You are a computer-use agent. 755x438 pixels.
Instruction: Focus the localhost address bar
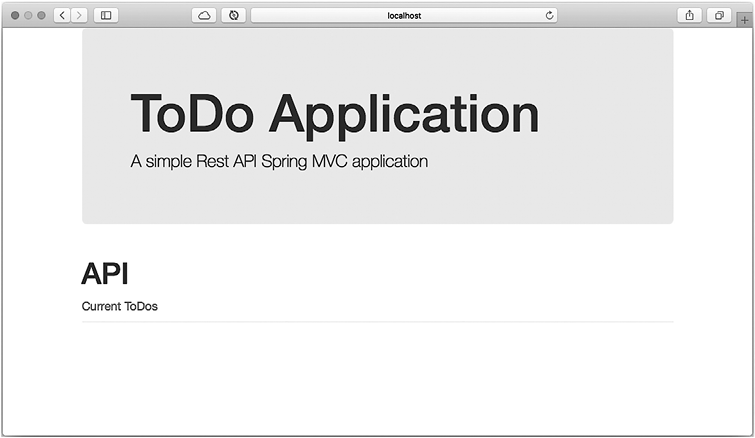(x=404, y=15)
